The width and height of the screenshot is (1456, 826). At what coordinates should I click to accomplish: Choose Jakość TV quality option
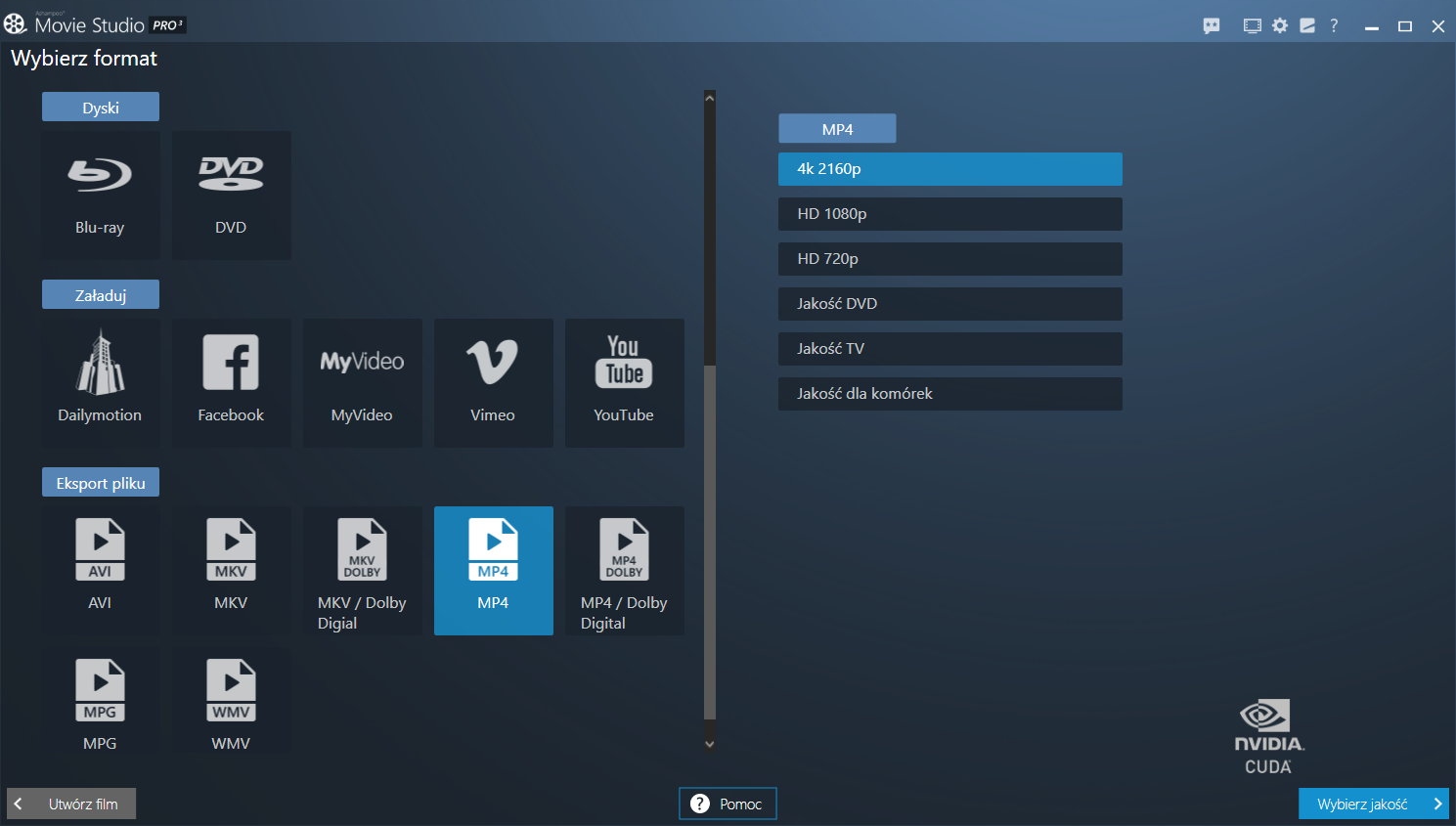click(x=949, y=349)
